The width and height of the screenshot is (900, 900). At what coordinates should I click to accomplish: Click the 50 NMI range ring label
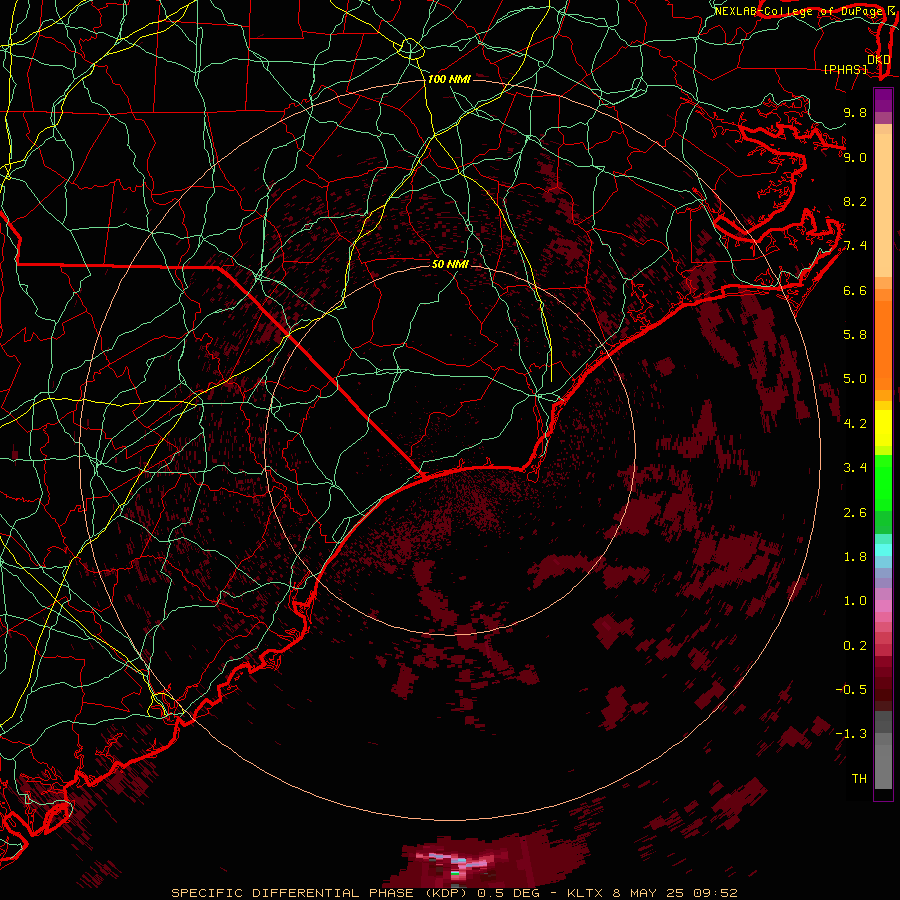(450, 264)
